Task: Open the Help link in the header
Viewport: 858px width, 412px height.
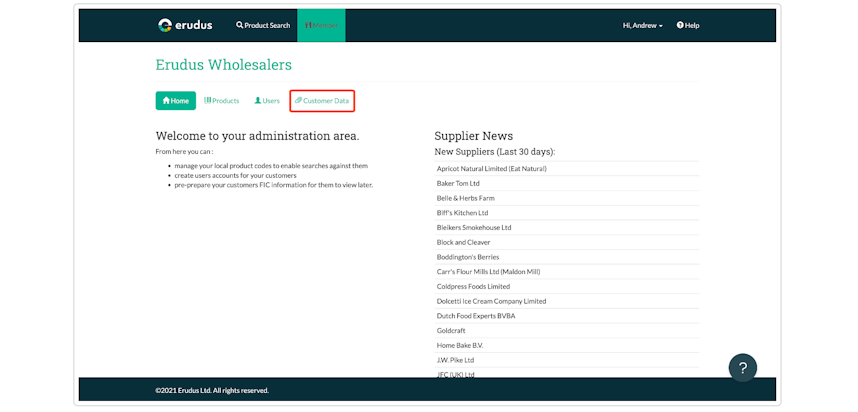Action: click(688, 25)
